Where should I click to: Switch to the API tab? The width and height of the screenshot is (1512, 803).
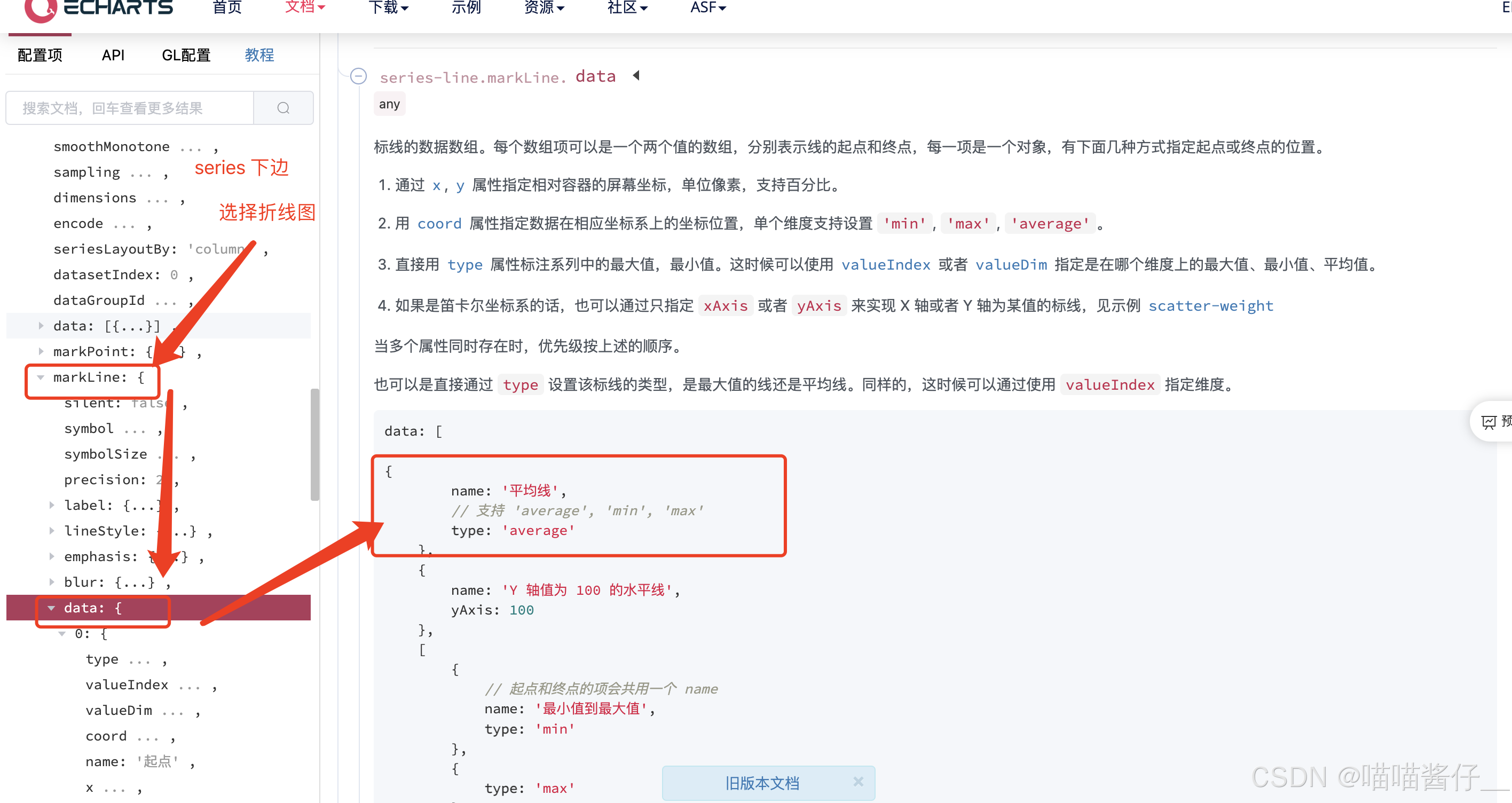point(113,55)
